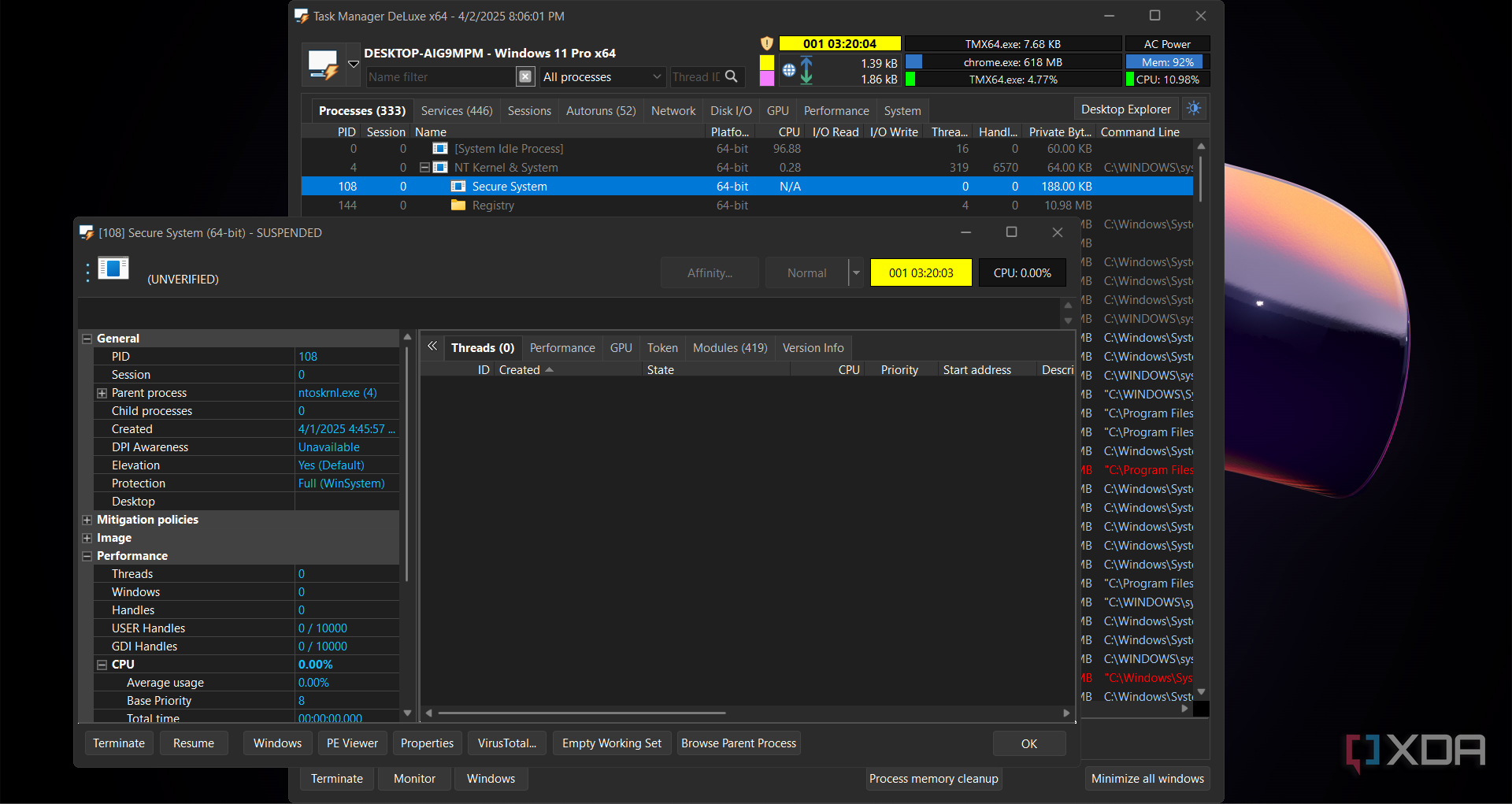Image resolution: width=1512 pixels, height=804 pixels.
Task: Click the network globe with arrows icon
Action: point(797,70)
